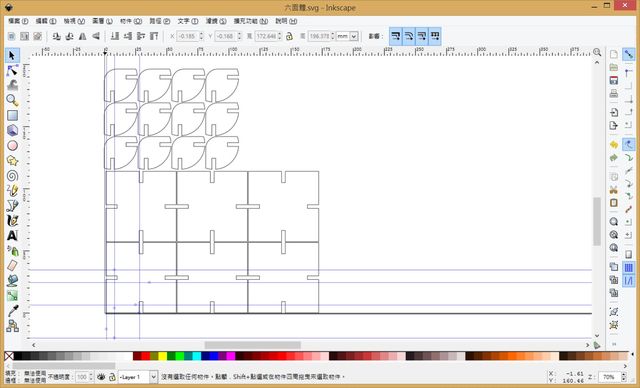This screenshot has height=388, width=640.
Task: Click the Duplicate object icon
Action: [613, 267]
